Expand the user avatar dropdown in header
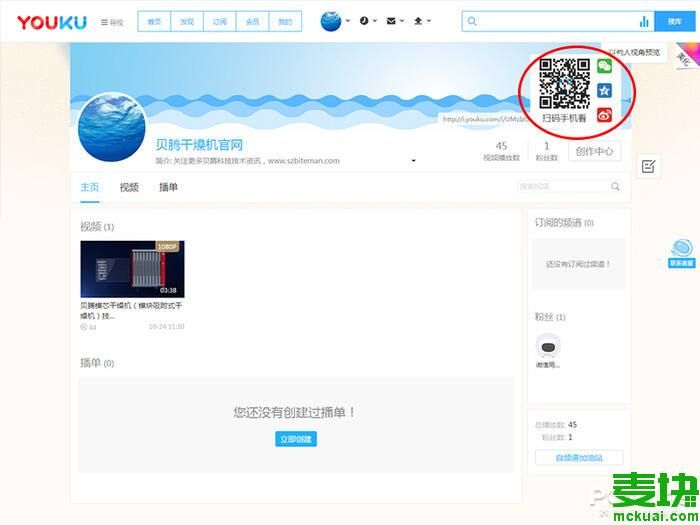 coord(335,21)
